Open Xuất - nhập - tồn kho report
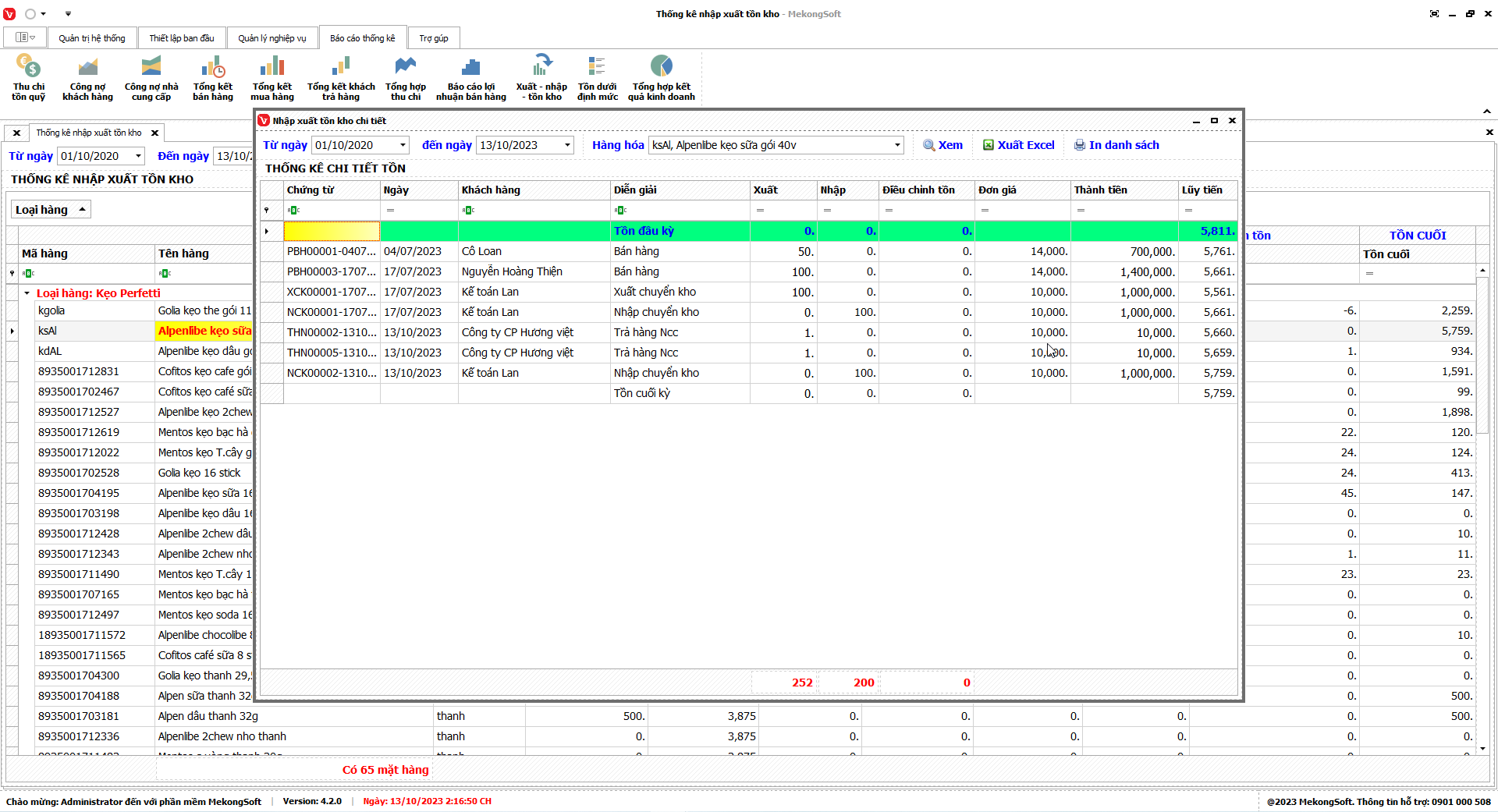The height and width of the screenshot is (812, 1498). point(541,77)
